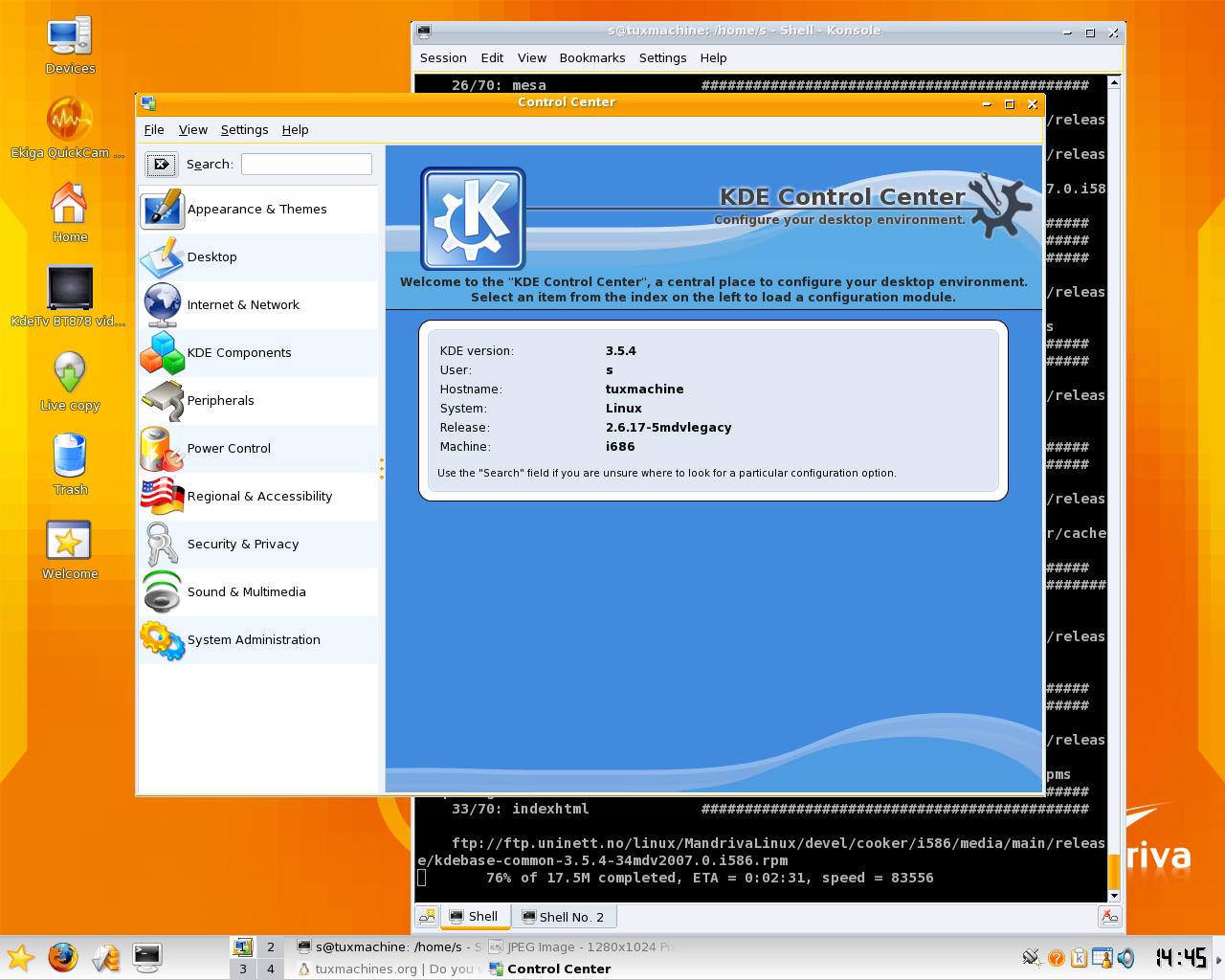Open Help menu in Konsole

pos(714,58)
